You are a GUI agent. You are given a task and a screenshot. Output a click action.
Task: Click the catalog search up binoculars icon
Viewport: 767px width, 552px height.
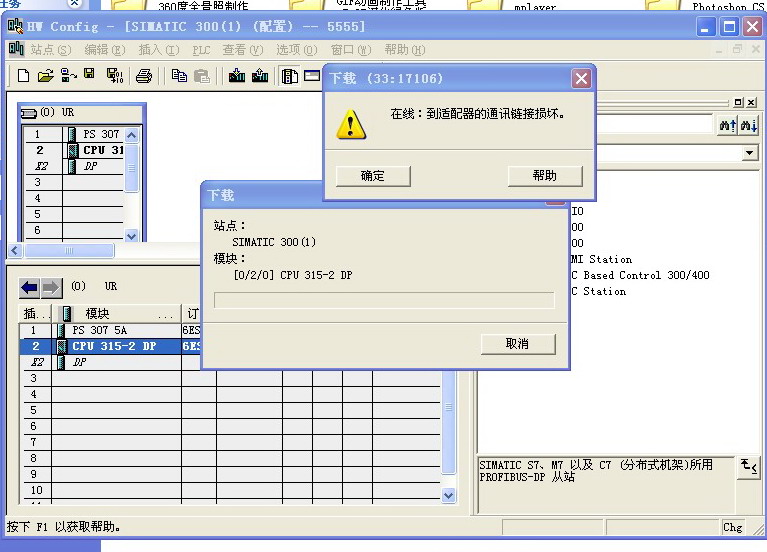coord(727,125)
